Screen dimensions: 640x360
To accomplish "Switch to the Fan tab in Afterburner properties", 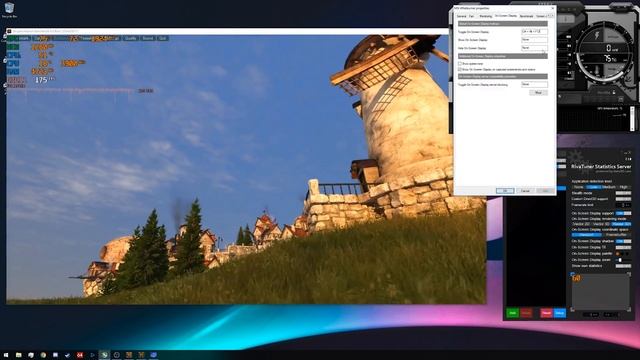I will 472,16.
